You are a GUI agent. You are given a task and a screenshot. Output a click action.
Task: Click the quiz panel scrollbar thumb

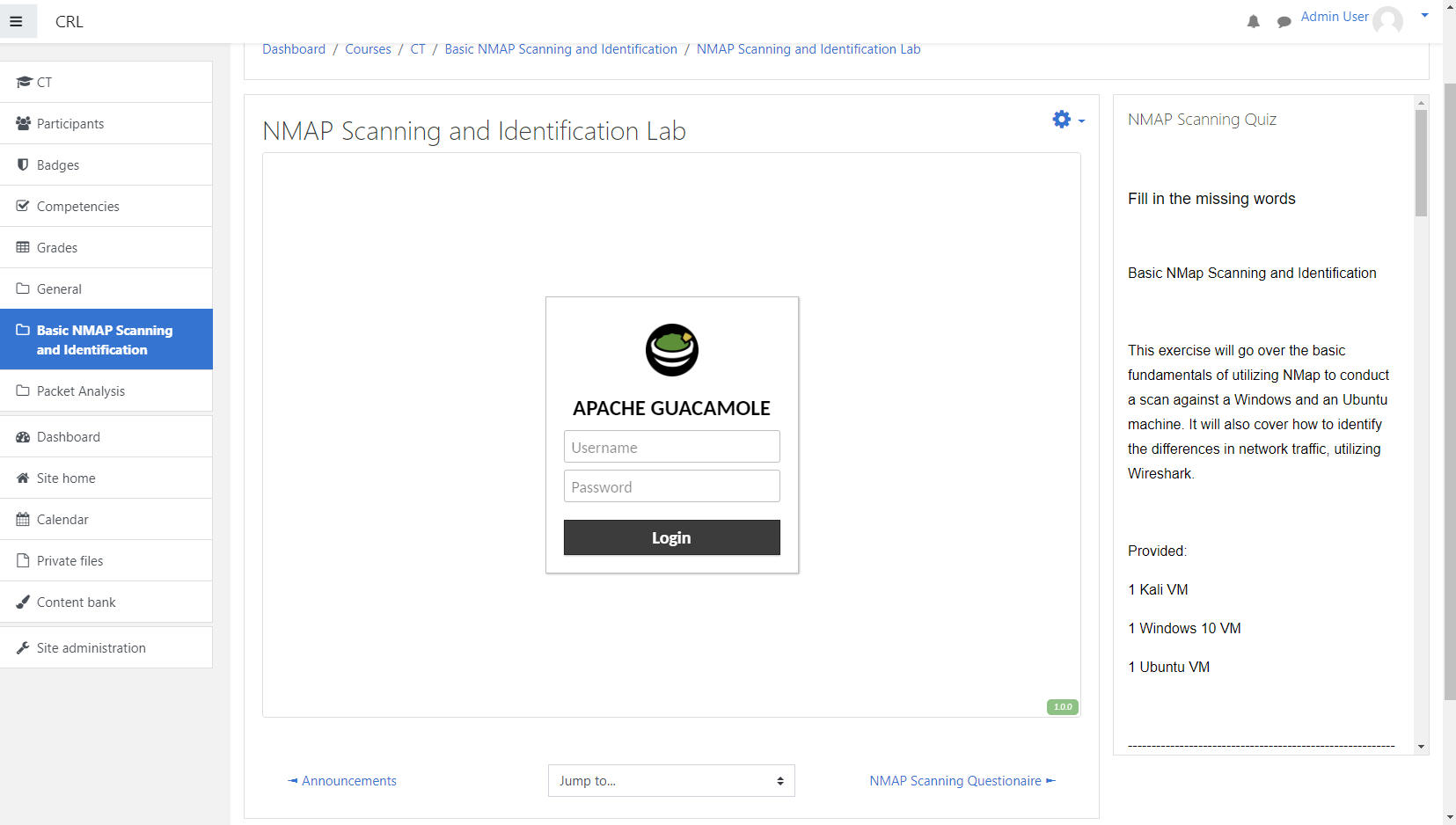tap(1421, 163)
